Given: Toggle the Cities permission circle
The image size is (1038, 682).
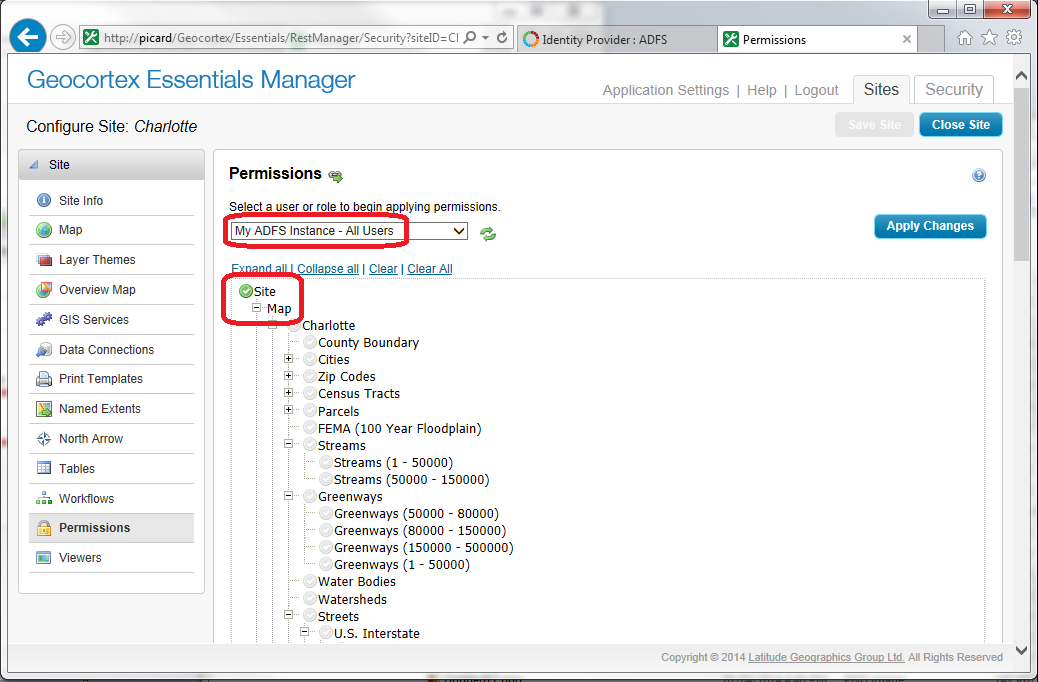Looking at the screenshot, I should [310, 360].
